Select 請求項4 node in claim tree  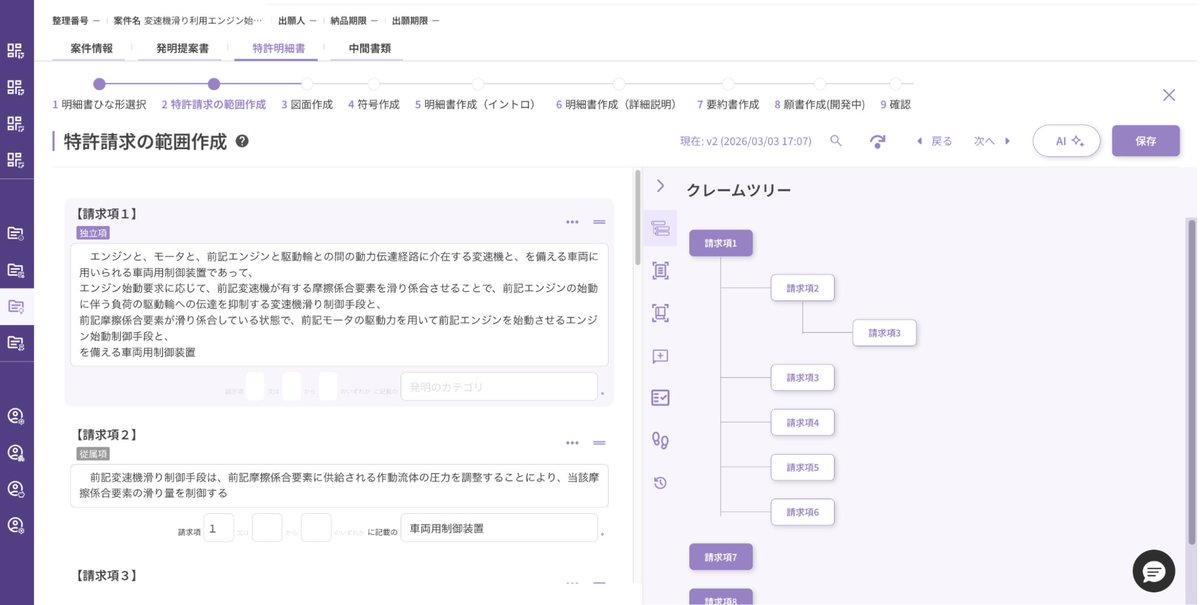[x=803, y=422]
